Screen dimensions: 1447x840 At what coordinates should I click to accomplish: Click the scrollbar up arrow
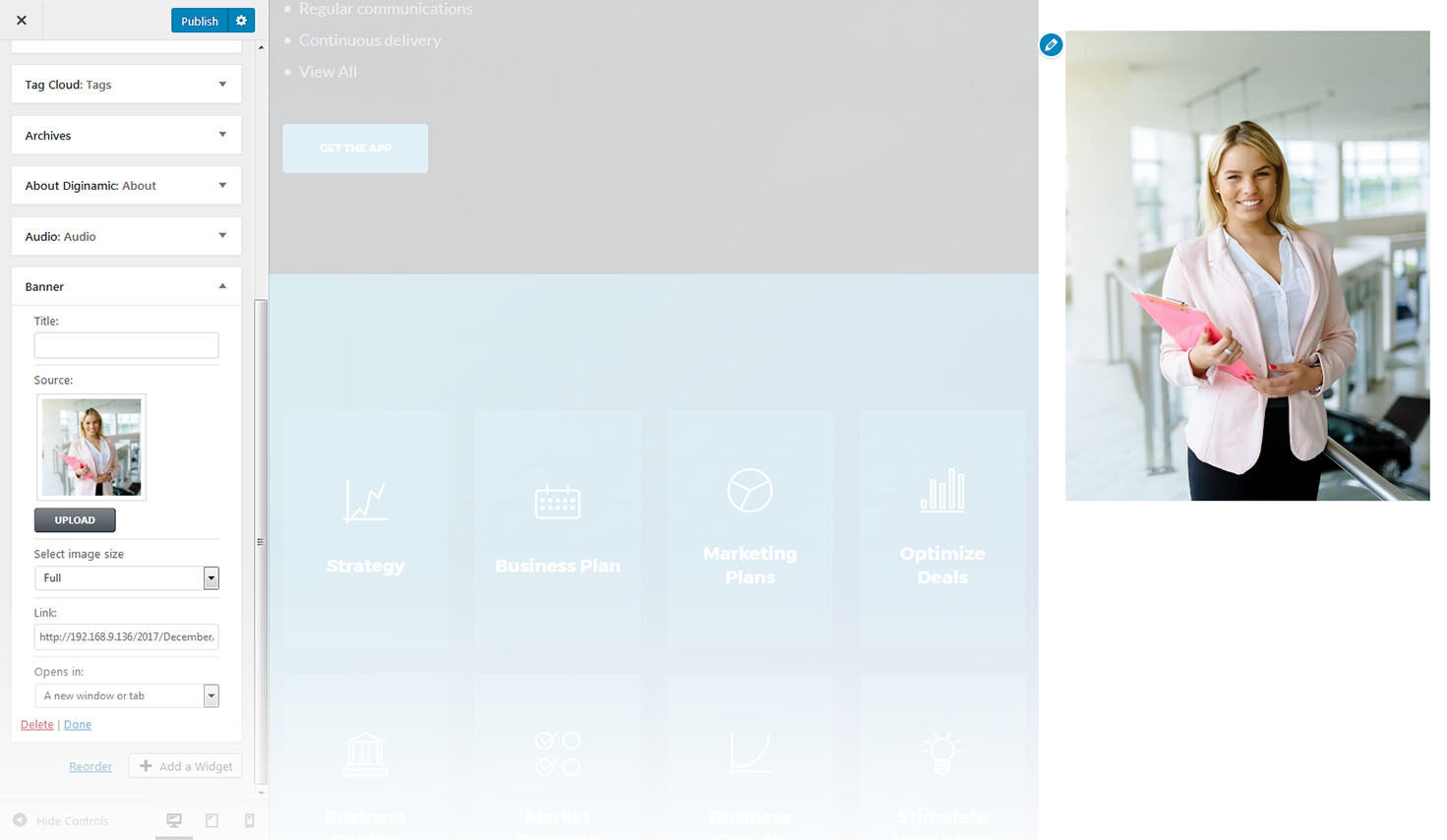(x=261, y=47)
